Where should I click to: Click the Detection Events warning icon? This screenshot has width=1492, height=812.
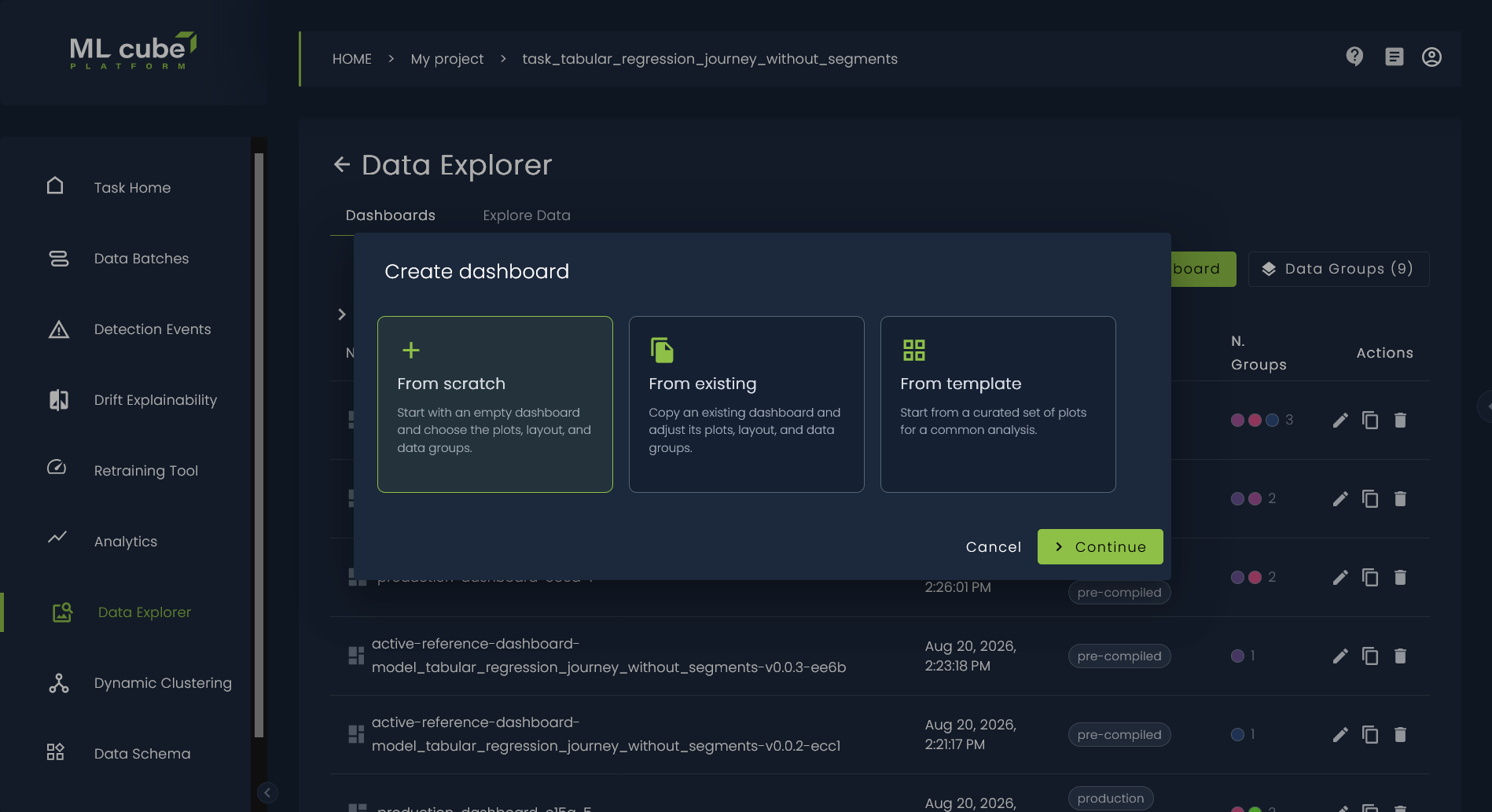[59, 329]
